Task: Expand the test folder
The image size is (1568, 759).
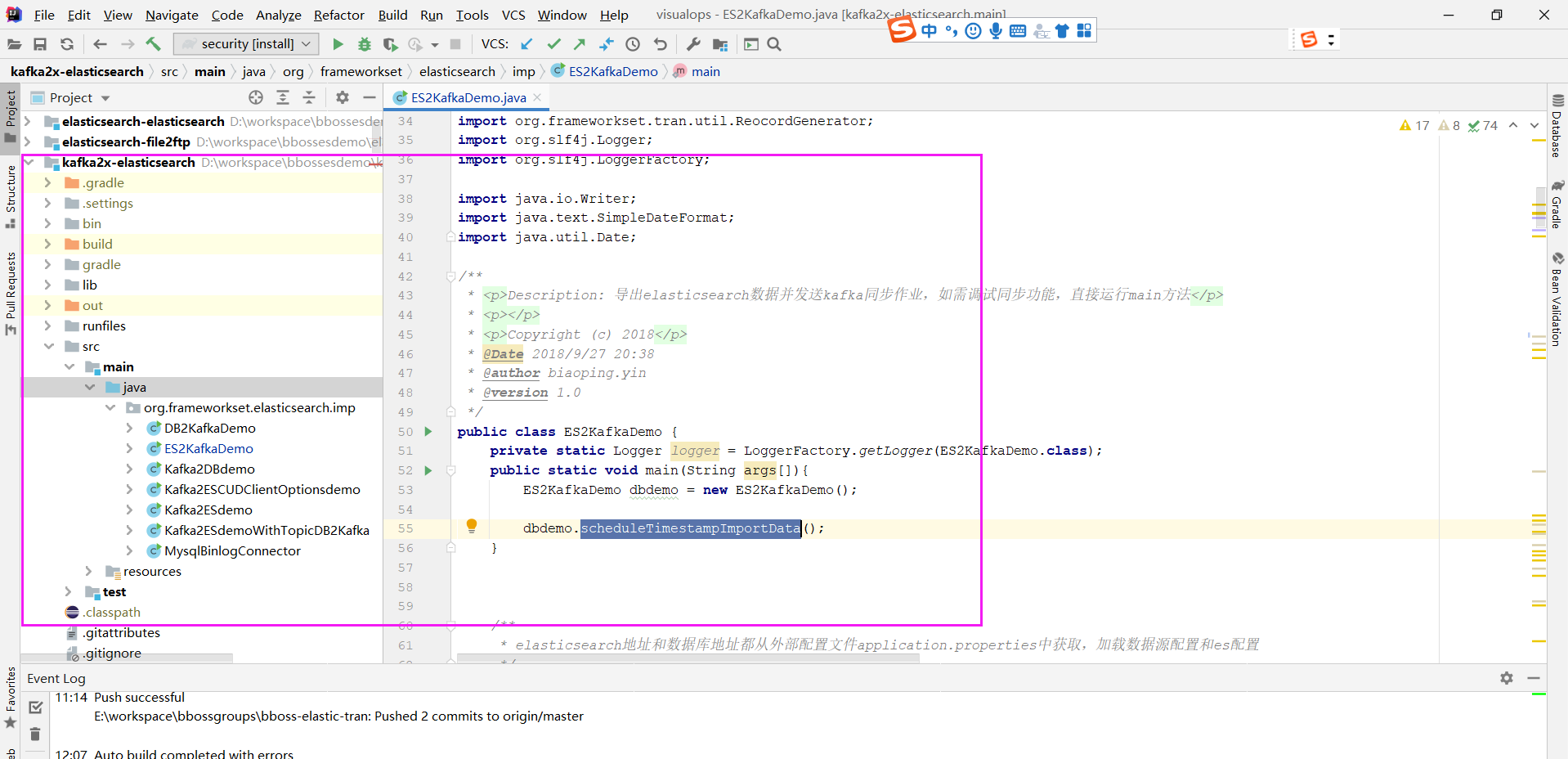Action: 69,591
